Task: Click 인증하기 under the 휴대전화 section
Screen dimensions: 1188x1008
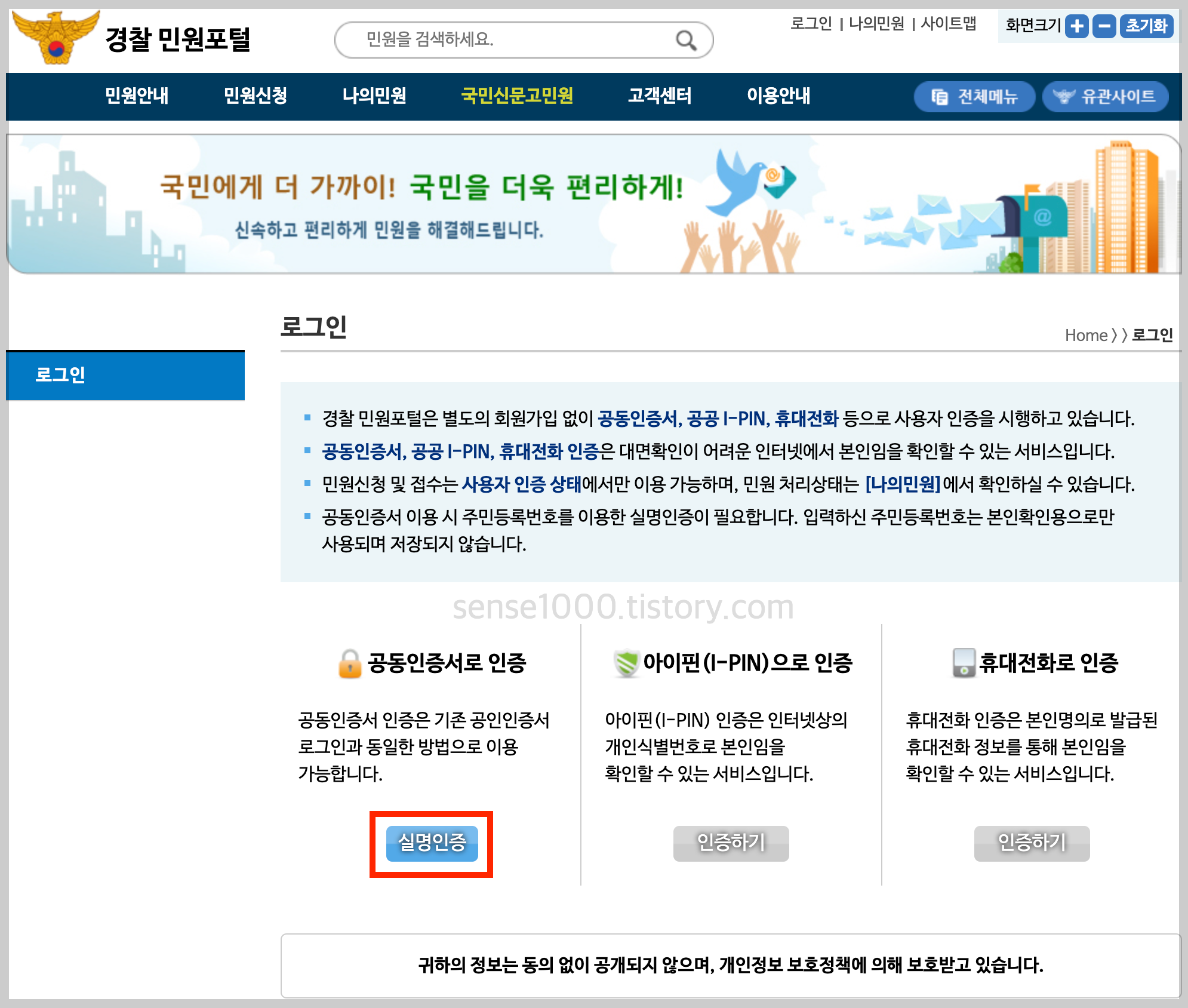Action: [x=1032, y=843]
